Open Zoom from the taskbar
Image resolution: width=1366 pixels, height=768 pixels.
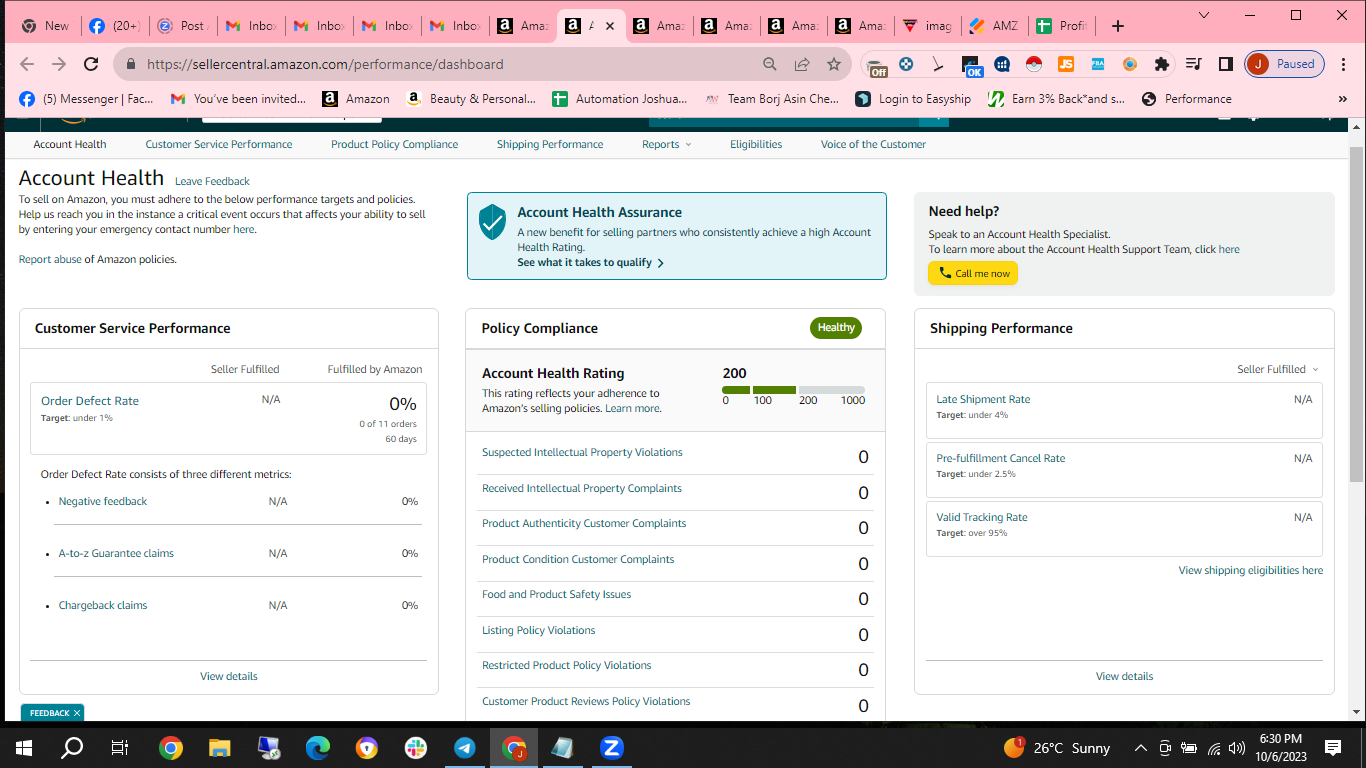click(612, 747)
